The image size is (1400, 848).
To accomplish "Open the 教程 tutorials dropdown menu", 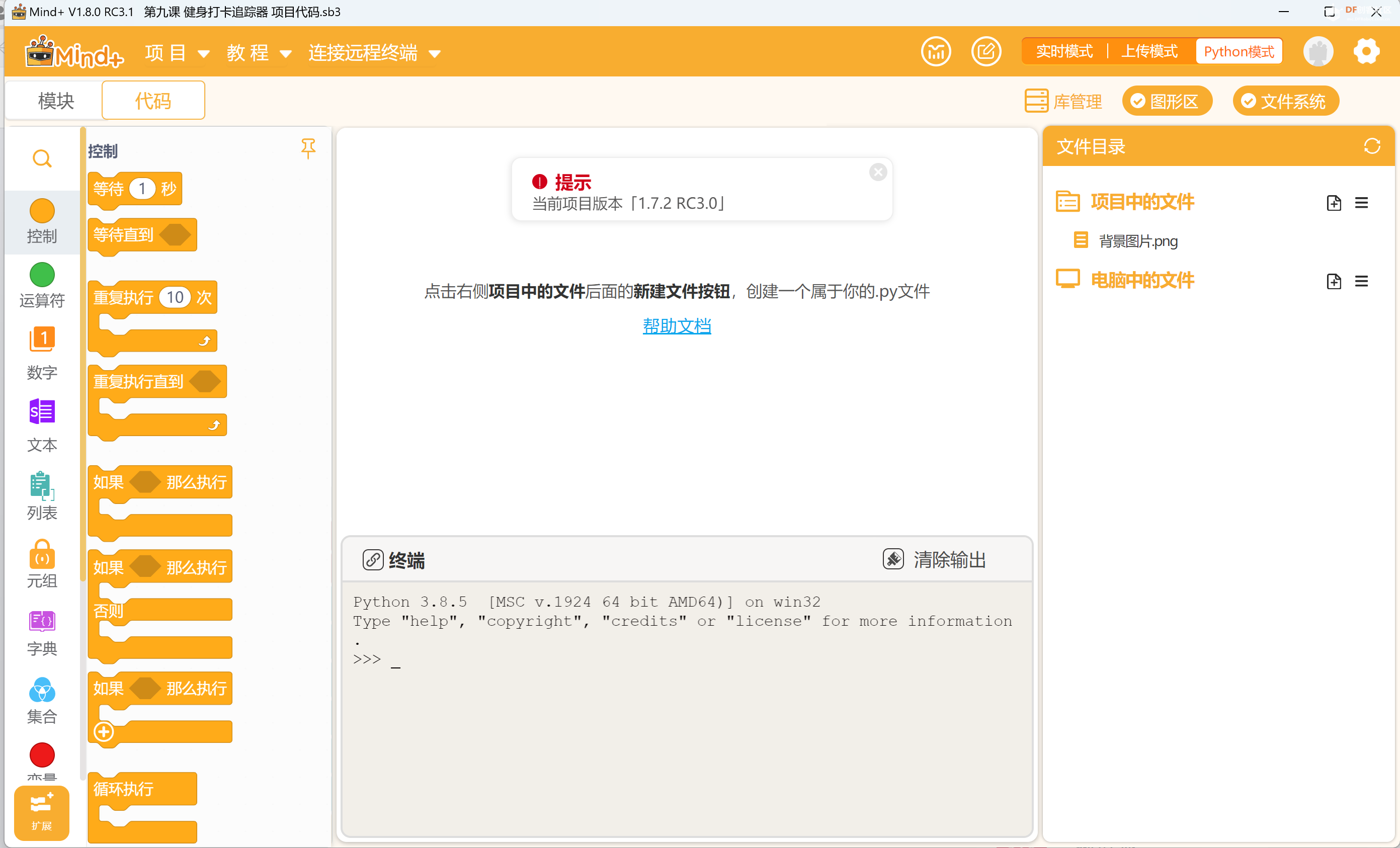I will (x=259, y=53).
